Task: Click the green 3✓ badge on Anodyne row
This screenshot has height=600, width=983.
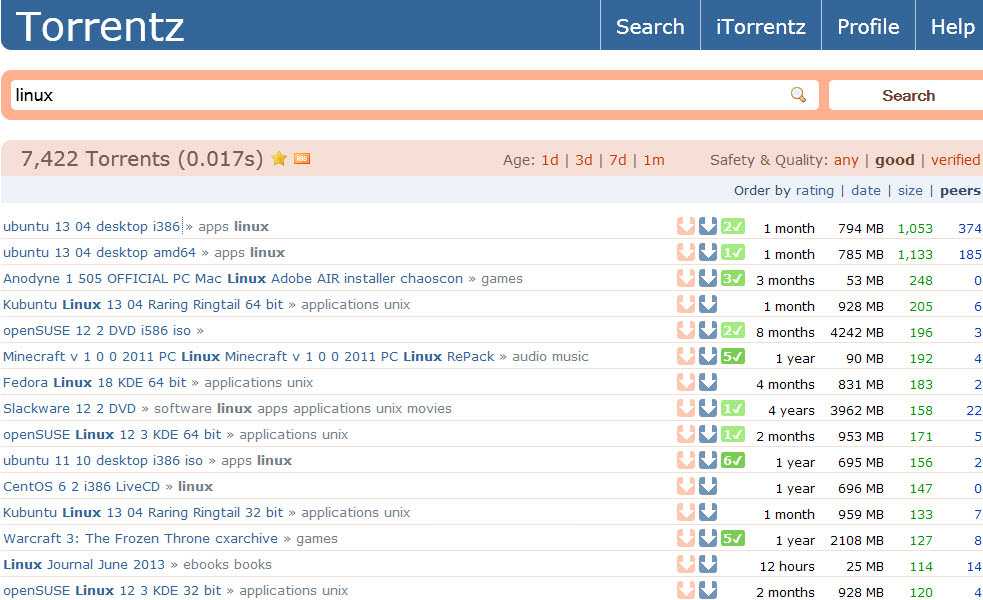Action: pos(732,278)
